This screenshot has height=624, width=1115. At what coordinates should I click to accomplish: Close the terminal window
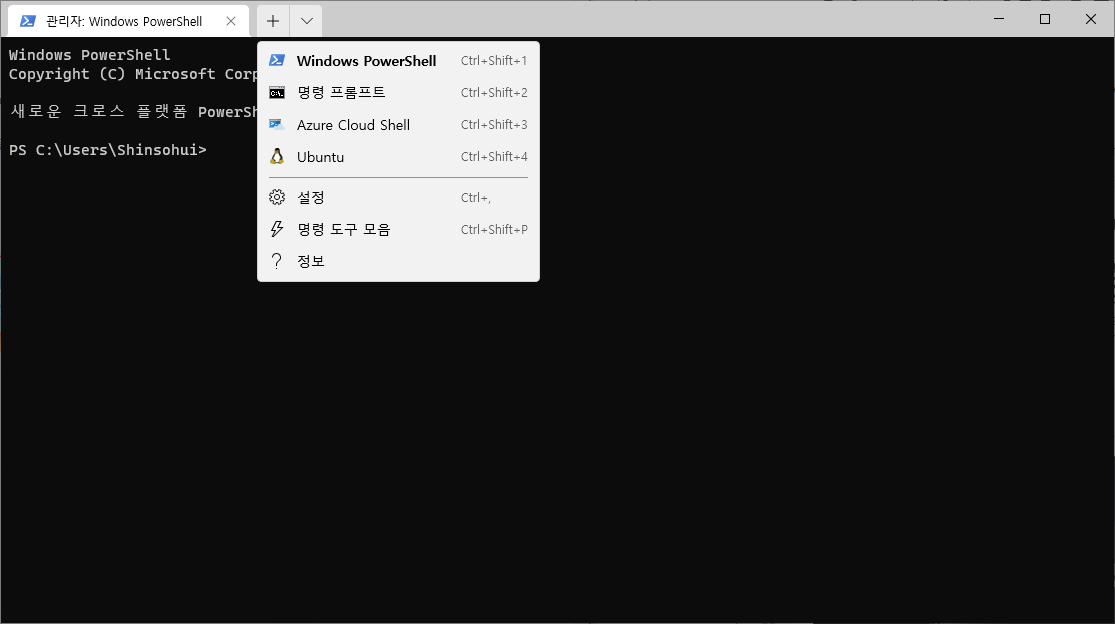pyautogui.click(x=1091, y=19)
